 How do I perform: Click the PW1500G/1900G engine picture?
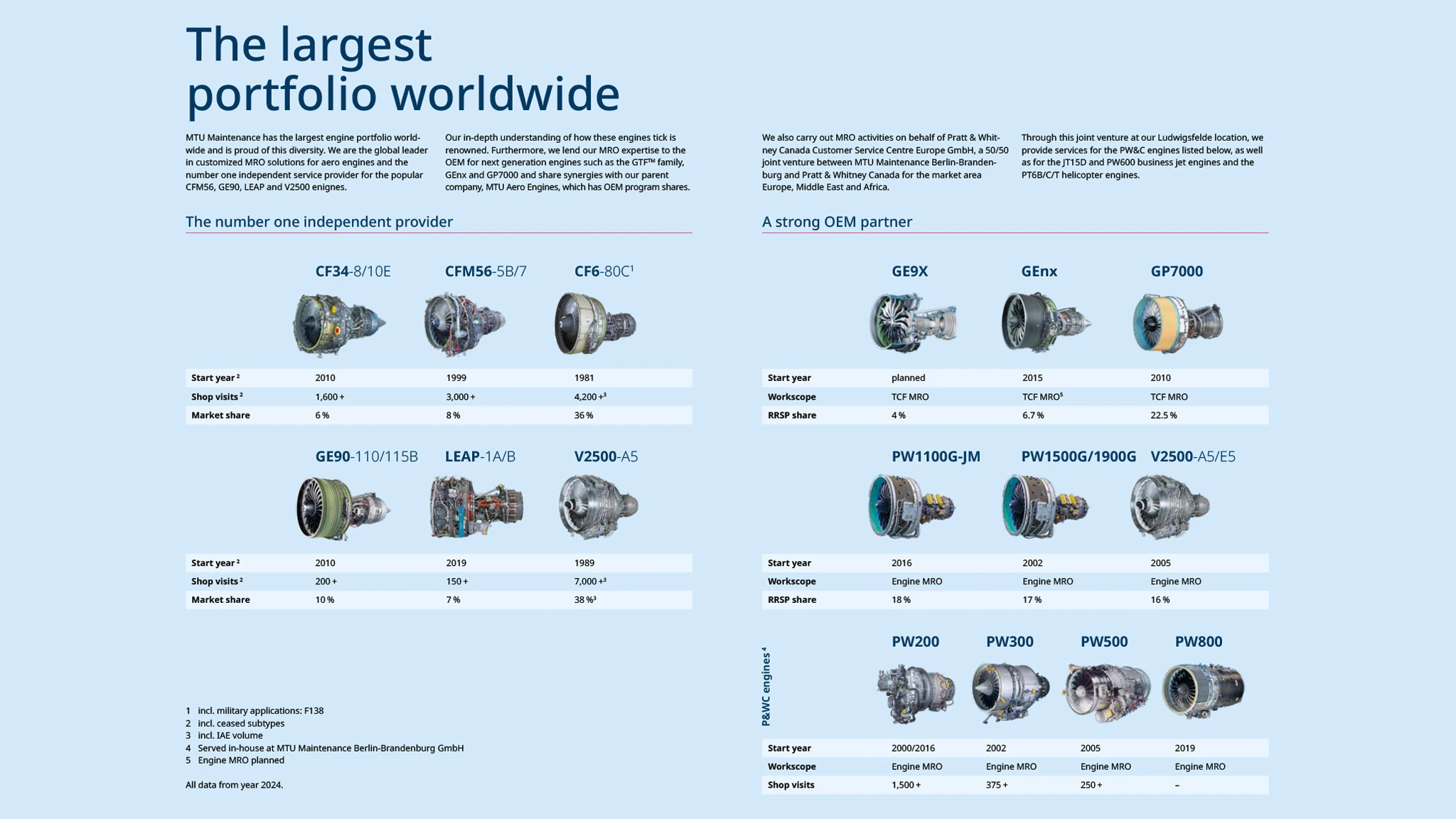(1044, 508)
